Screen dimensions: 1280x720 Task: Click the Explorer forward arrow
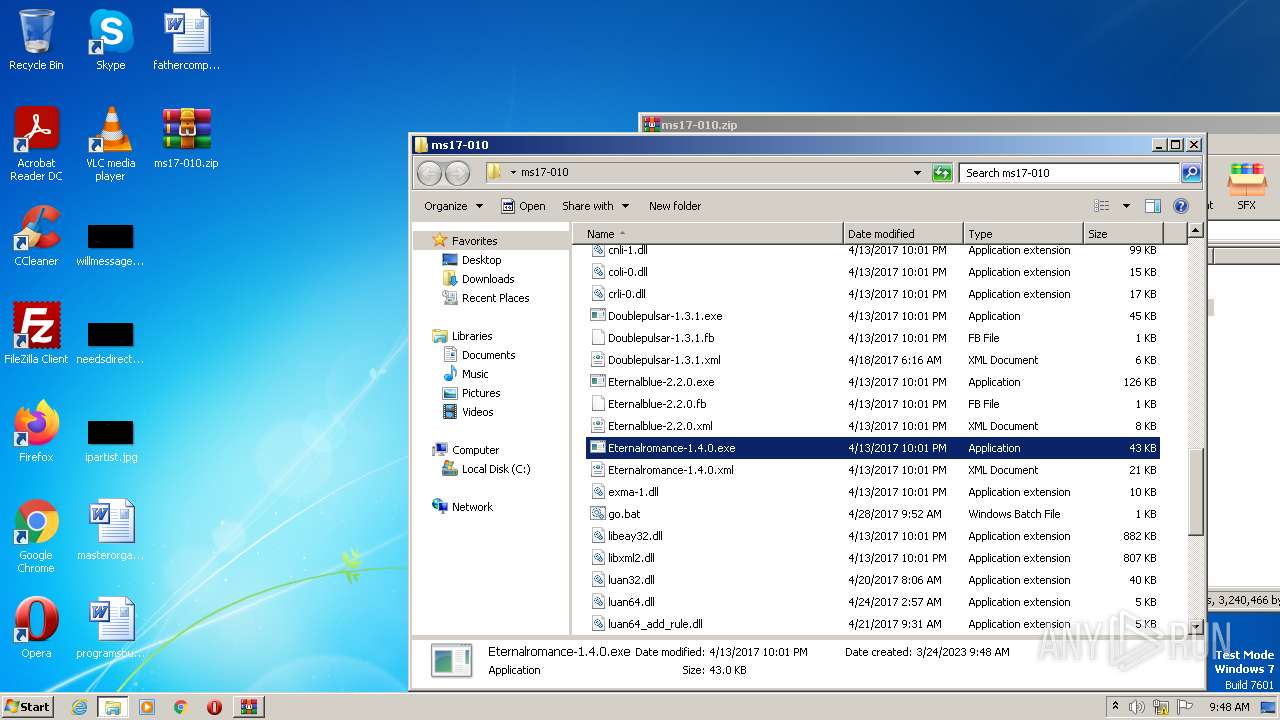[x=457, y=173]
